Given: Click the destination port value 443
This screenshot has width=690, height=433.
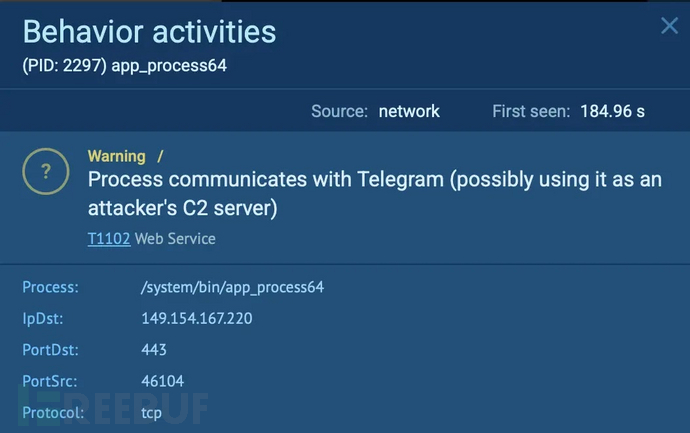Looking at the screenshot, I should point(154,350).
